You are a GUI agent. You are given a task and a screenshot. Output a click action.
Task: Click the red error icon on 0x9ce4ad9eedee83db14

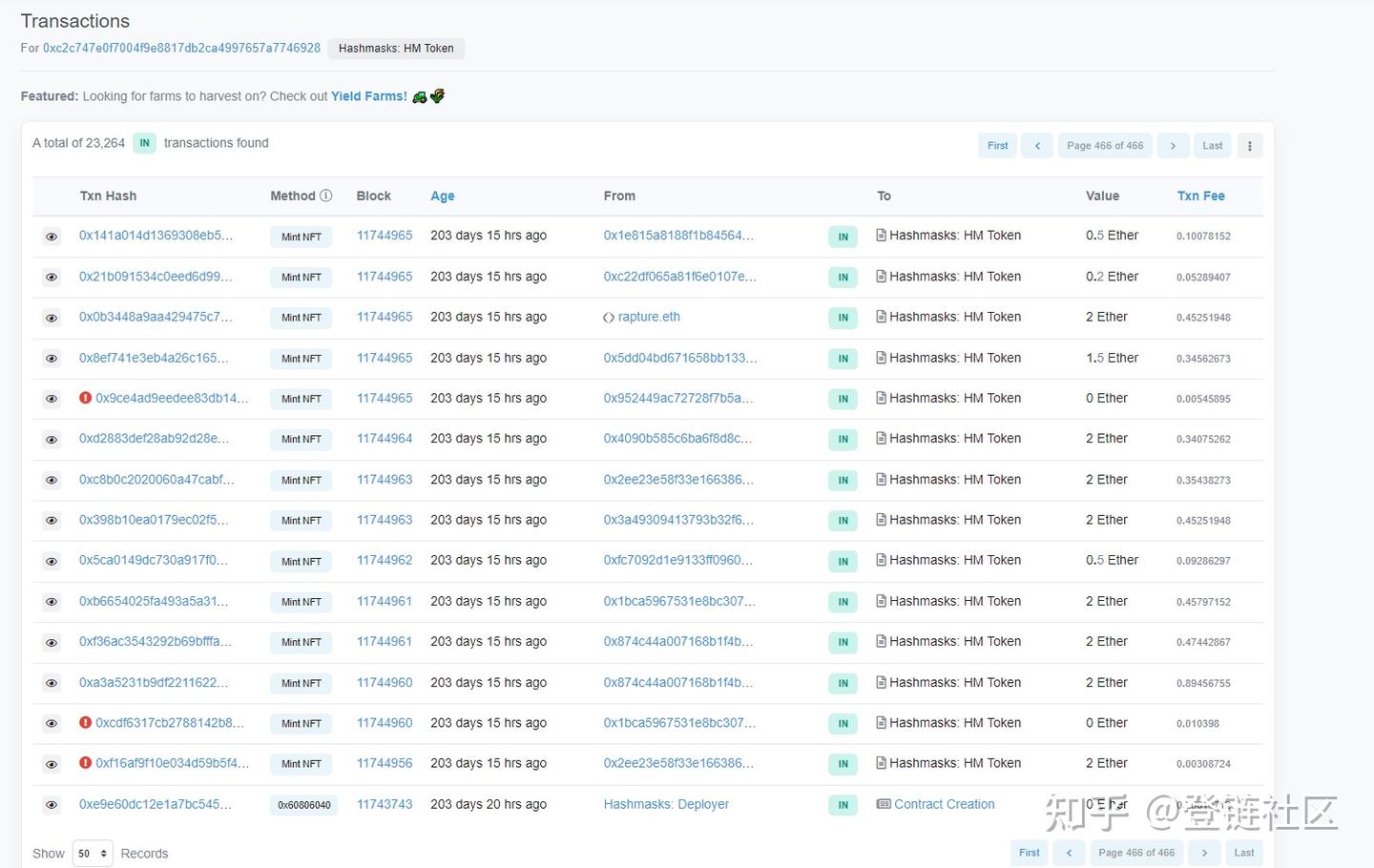[86, 398]
